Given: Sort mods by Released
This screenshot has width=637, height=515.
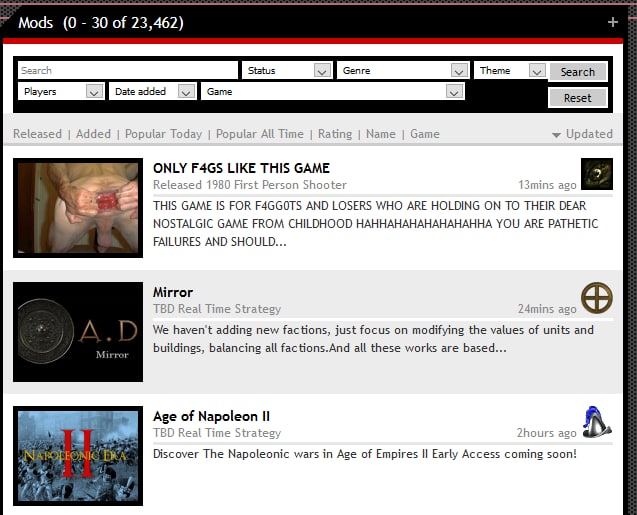Looking at the screenshot, I should pos(37,134).
